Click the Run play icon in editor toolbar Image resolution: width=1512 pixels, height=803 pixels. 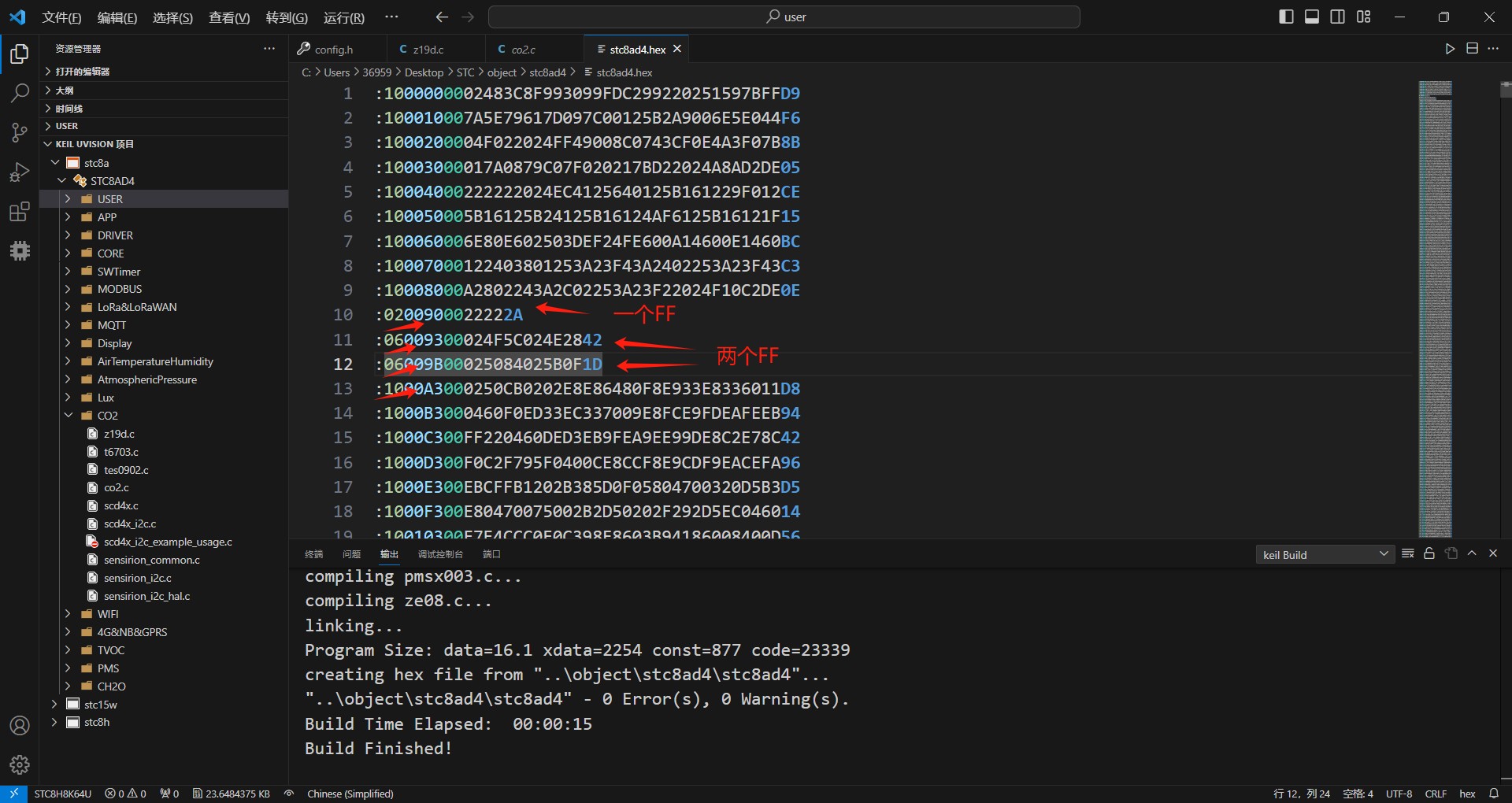click(1450, 49)
